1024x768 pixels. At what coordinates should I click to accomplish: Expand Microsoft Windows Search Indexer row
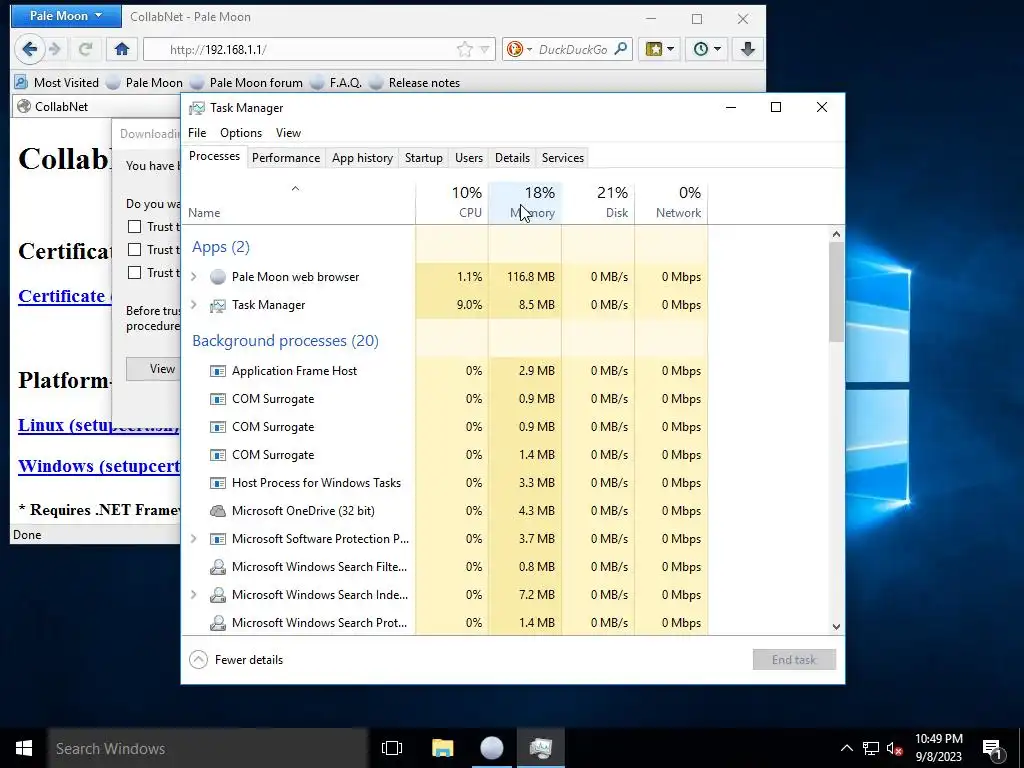click(x=194, y=595)
